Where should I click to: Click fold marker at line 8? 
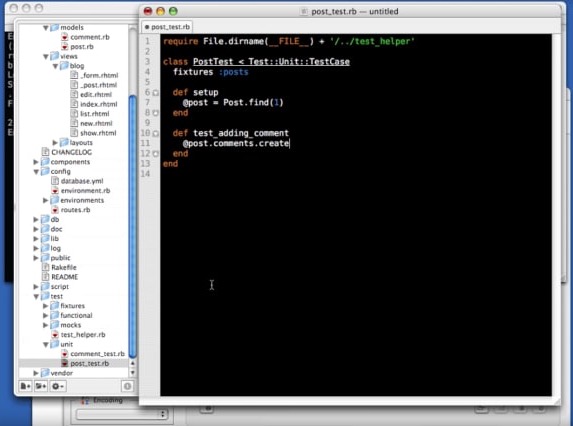156,113
